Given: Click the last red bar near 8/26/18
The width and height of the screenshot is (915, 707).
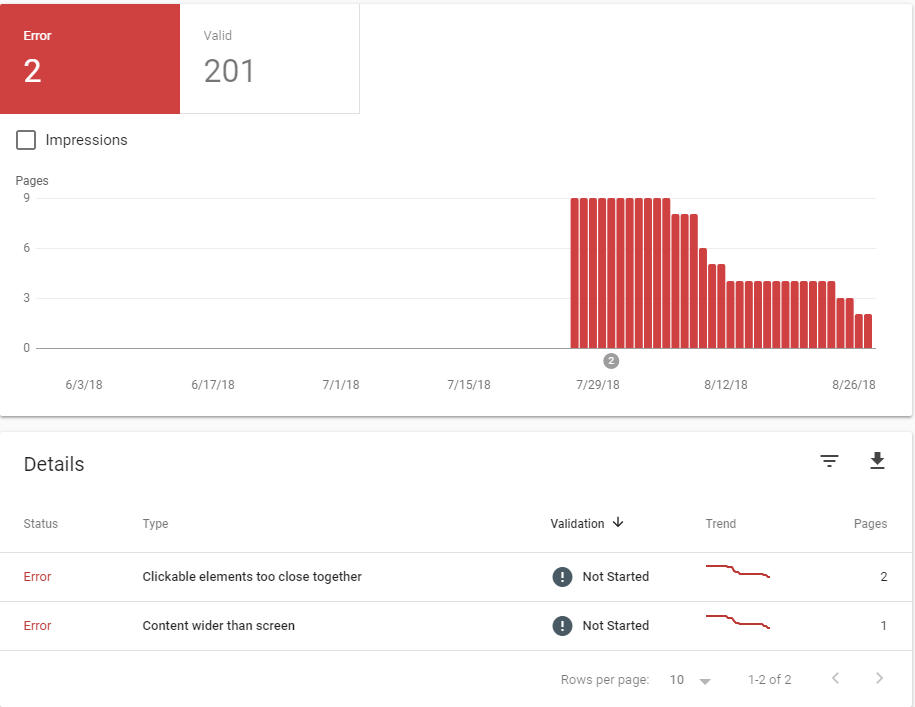Looking at the screenshot, I should pos(868,331).
